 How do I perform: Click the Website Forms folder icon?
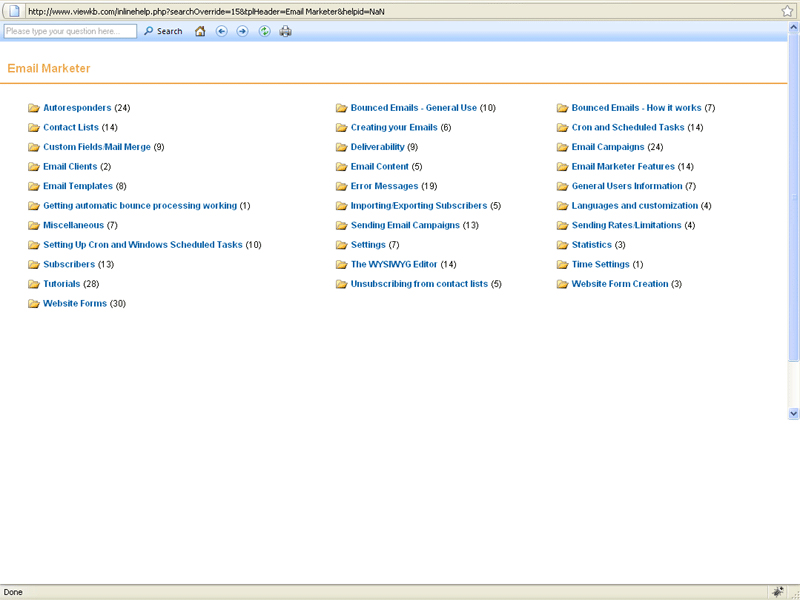click(34, 303)
